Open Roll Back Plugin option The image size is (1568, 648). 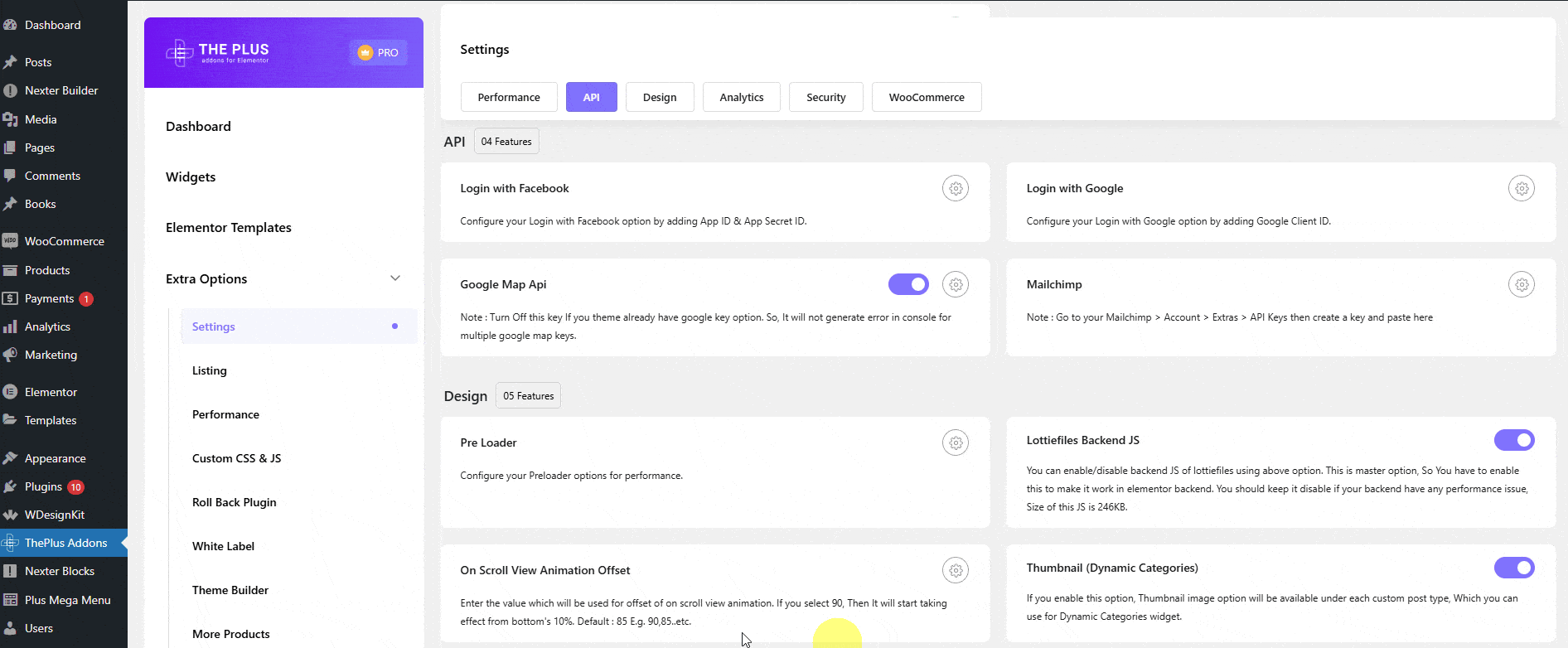point(235,502)
